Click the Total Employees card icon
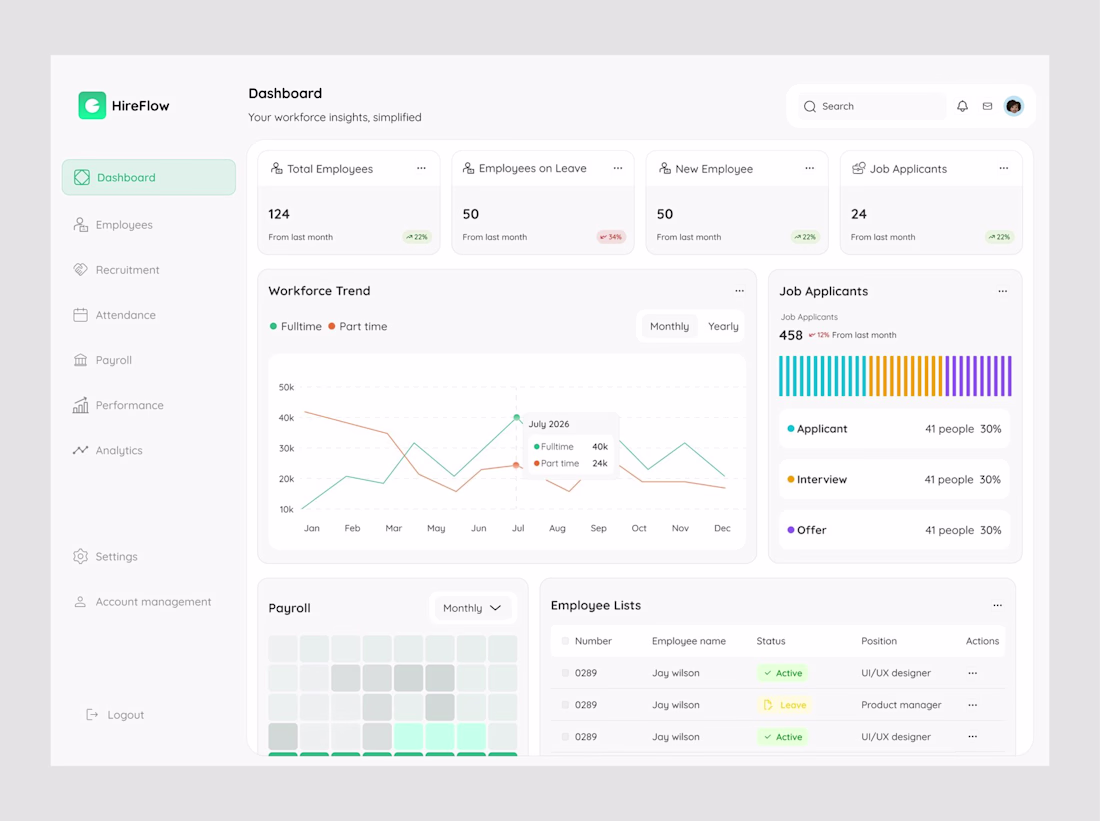 click(x=276, y=168)
